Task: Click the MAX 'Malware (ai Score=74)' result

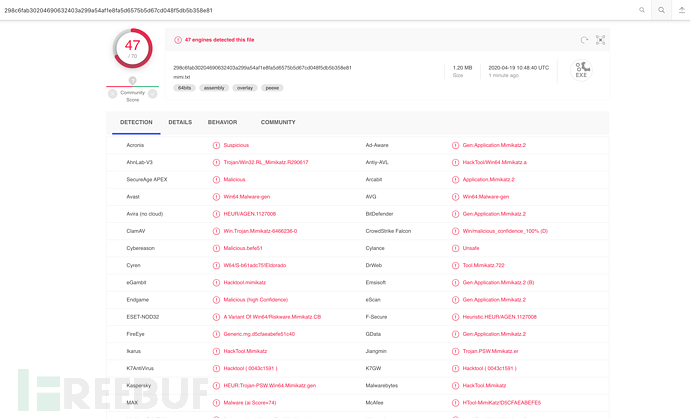Action: coord(250,403)
